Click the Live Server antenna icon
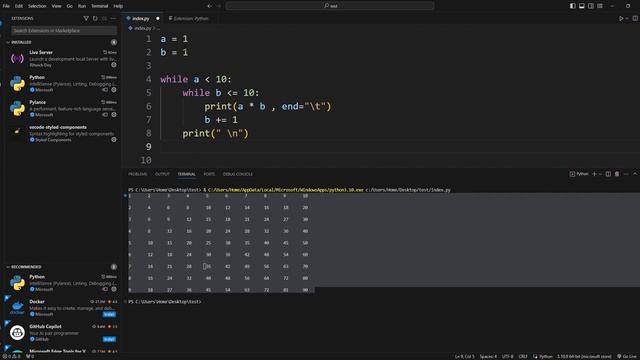This screenshot has width=640, height=360. coord(17,59)
